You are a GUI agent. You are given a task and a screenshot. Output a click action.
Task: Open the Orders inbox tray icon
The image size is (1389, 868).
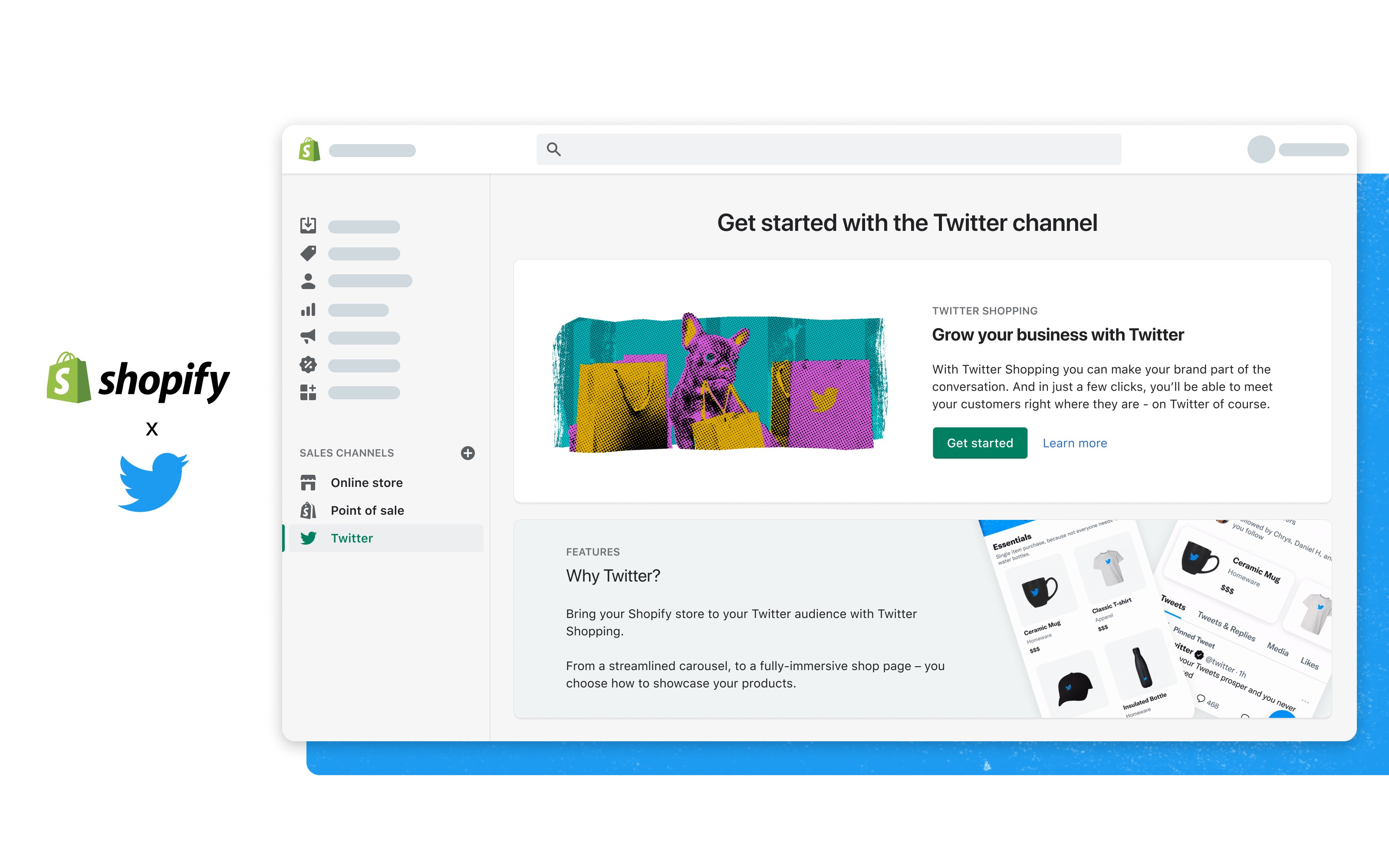(x=308, y=225)
